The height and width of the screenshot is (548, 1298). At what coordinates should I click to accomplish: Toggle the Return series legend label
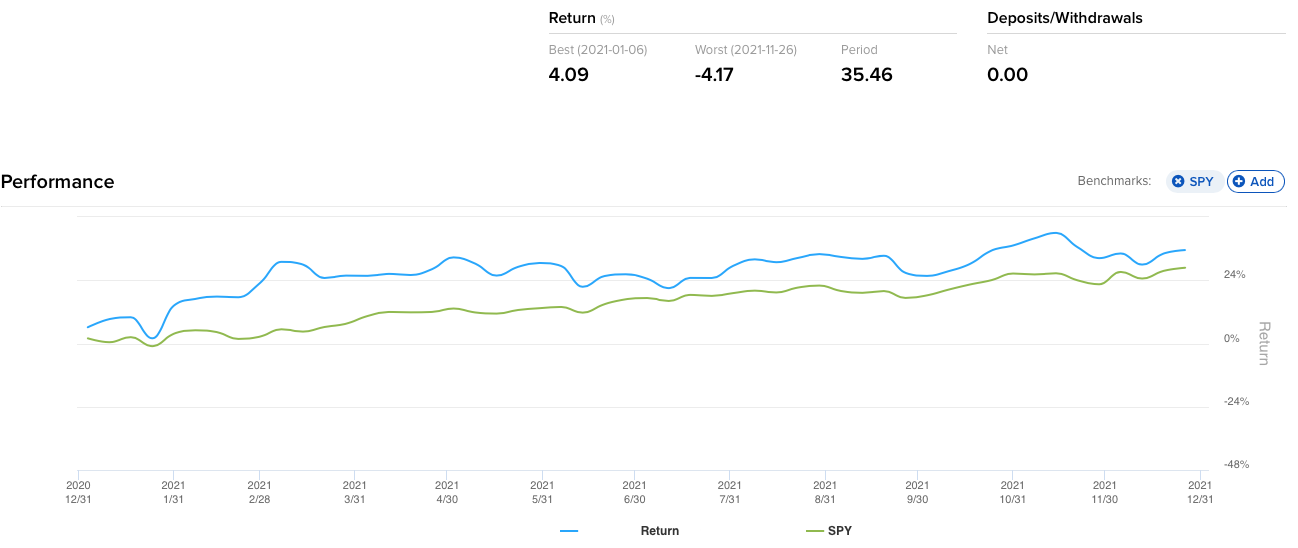659,531
